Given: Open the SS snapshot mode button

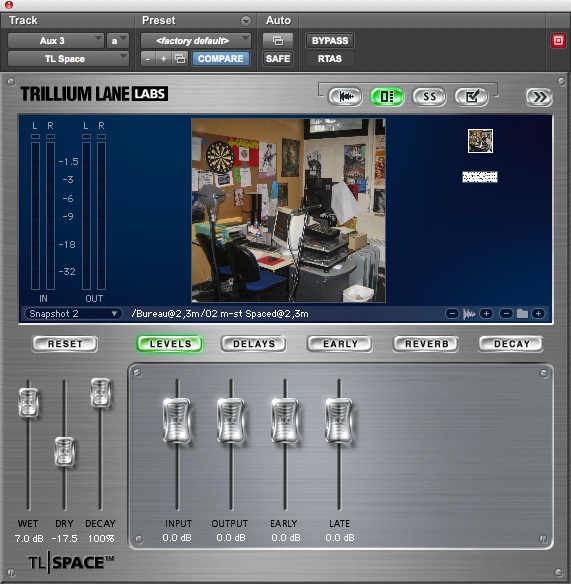Looking at the screenshot, I should pos(429,97).
